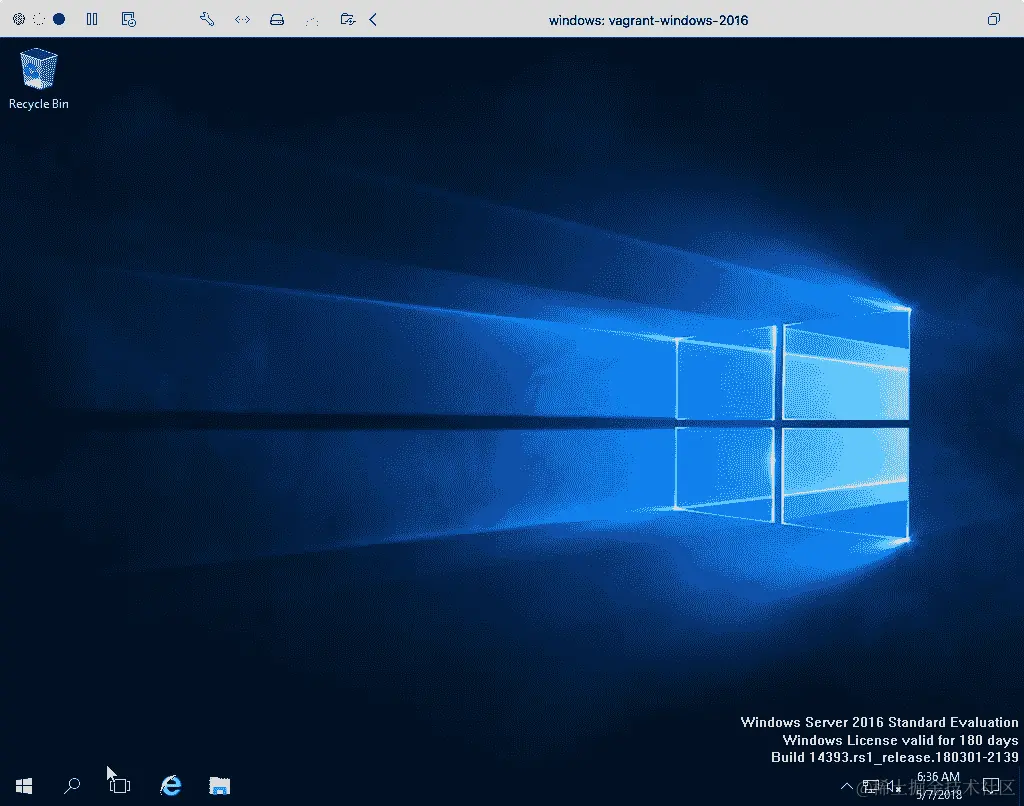The width and height of the screenshot is (1024, 806).
Task: Toggle full screen via top-right window icon
Action: coord(993,20)
